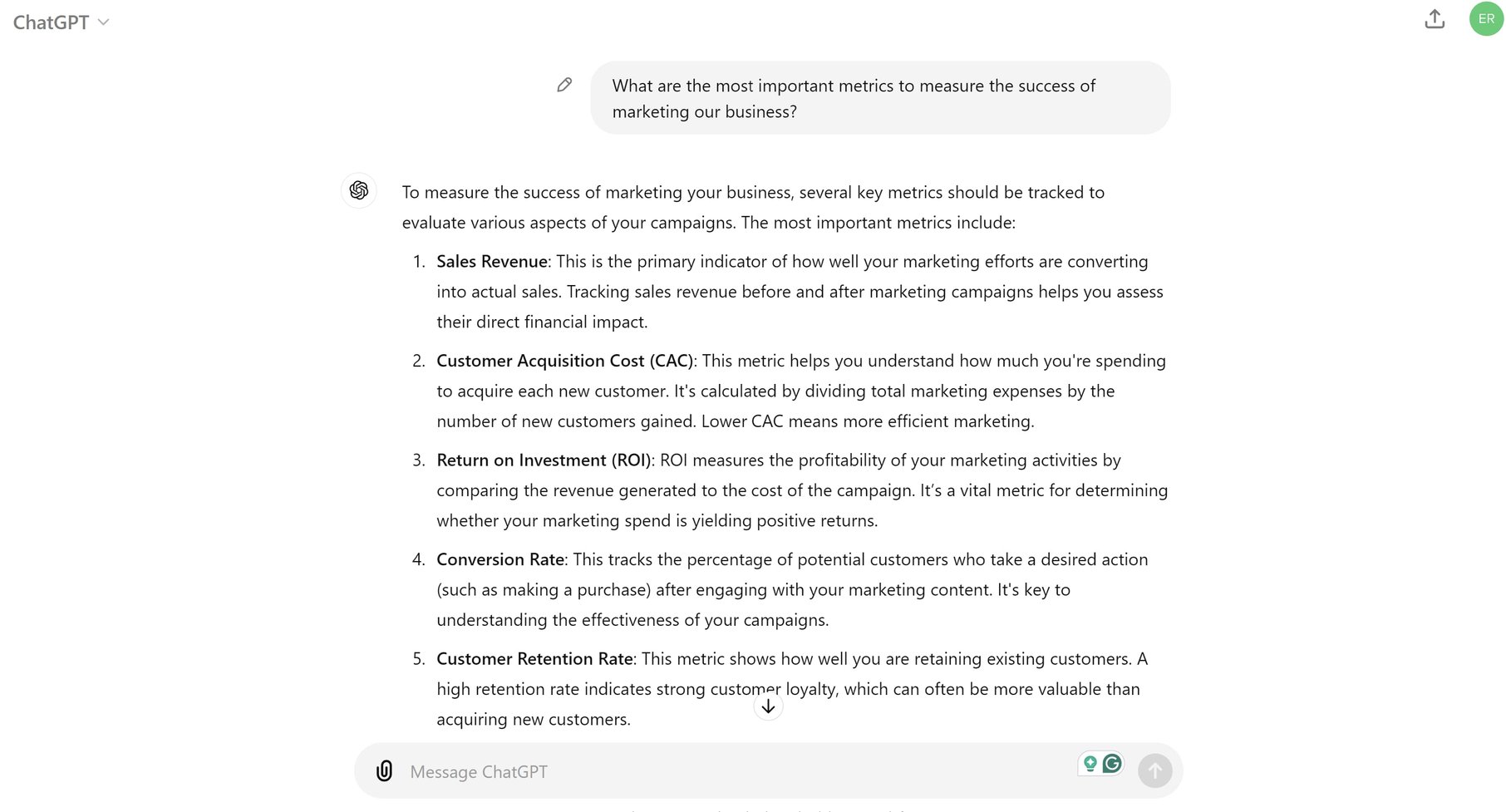
Task: Click the Return on Investment (ROI) text
Action: 543,460
